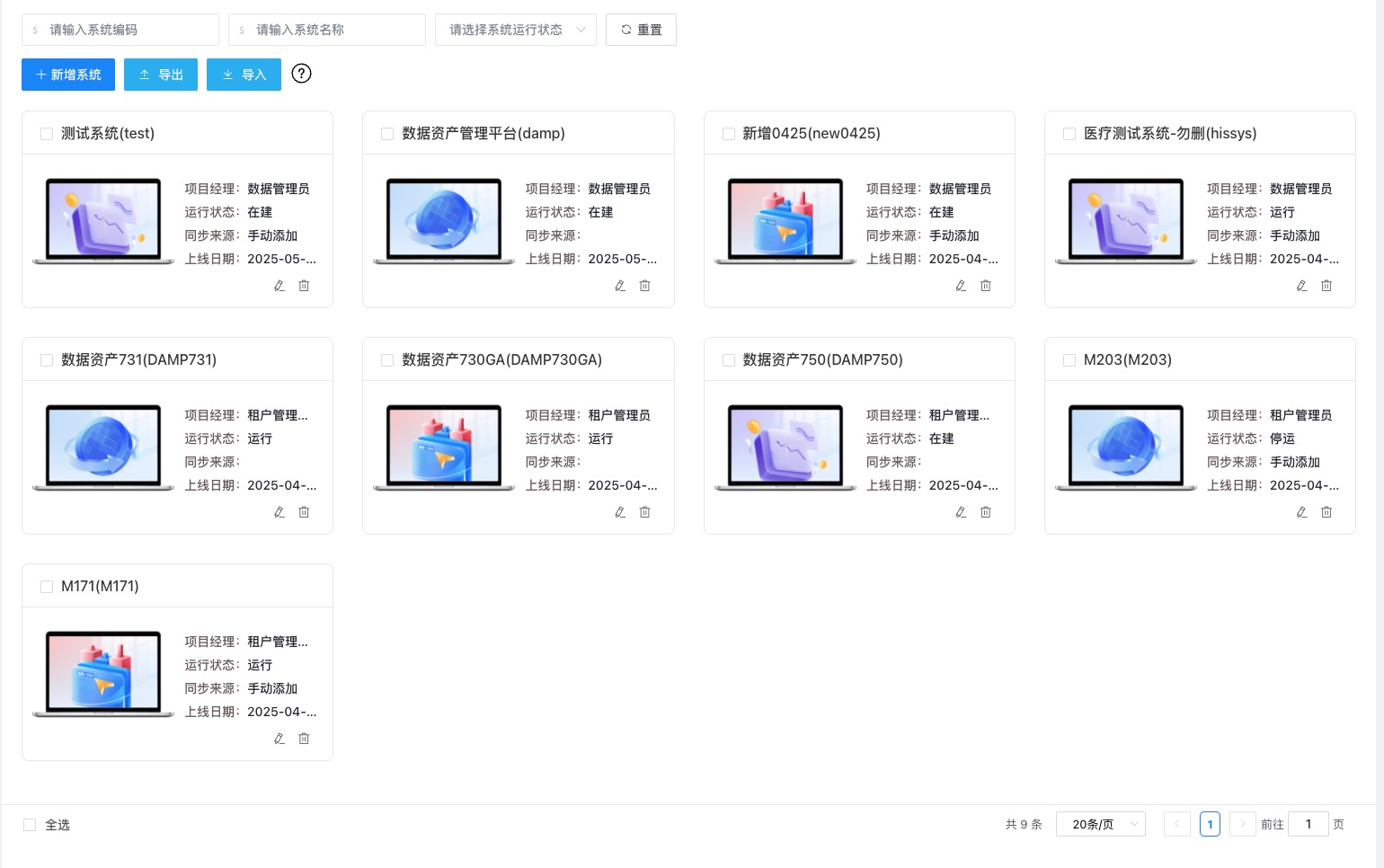
Task: Click trash icon on M171(M171) card
Action: pyautogui.click(x=304, y=739)
